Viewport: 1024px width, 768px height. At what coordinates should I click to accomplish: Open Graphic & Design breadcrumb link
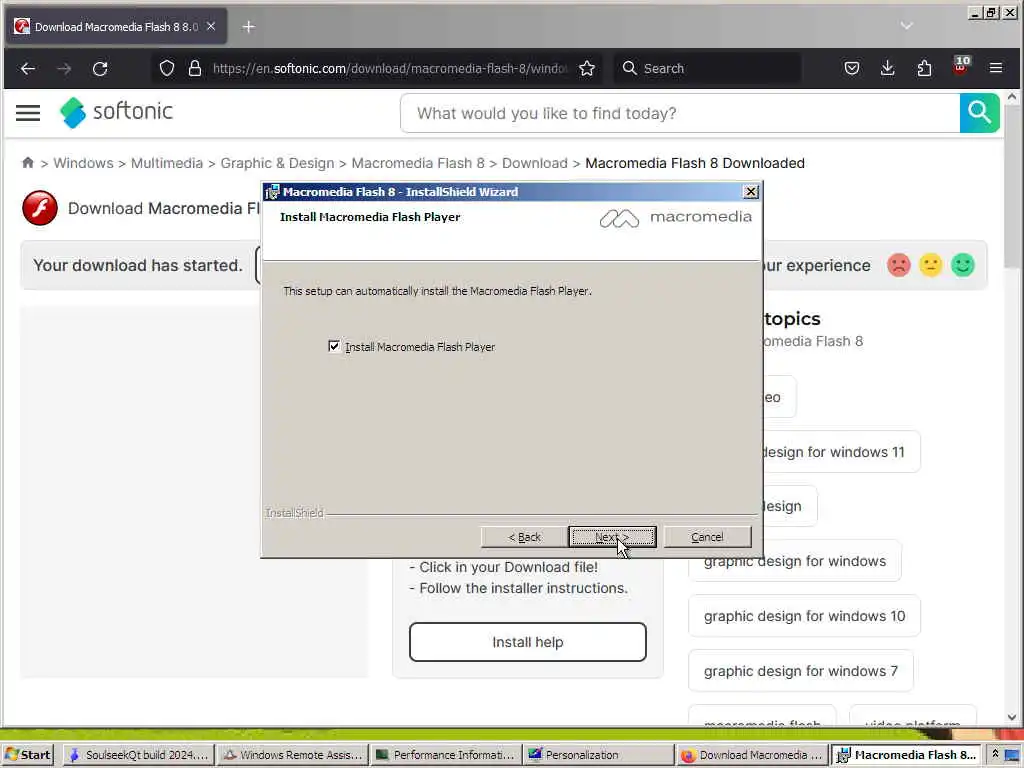tap(278, 163)
